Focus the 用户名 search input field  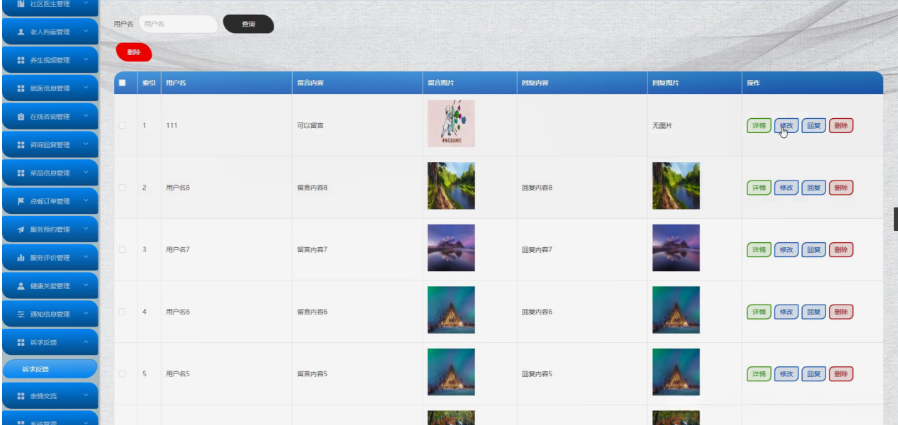pyautogui.click(x=178, y=24)
